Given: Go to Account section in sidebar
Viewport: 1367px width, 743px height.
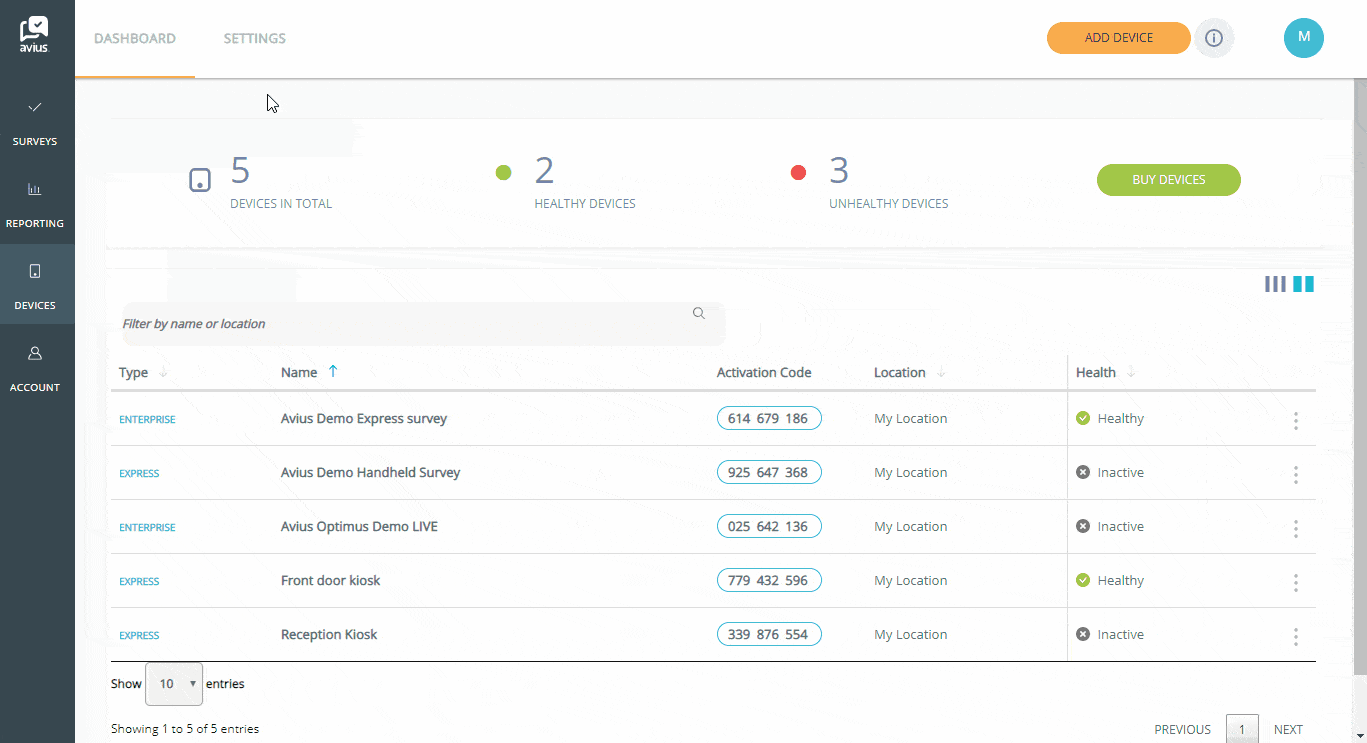Looking at the screenshot, I should pyautogui.click(x=35, y=368).
